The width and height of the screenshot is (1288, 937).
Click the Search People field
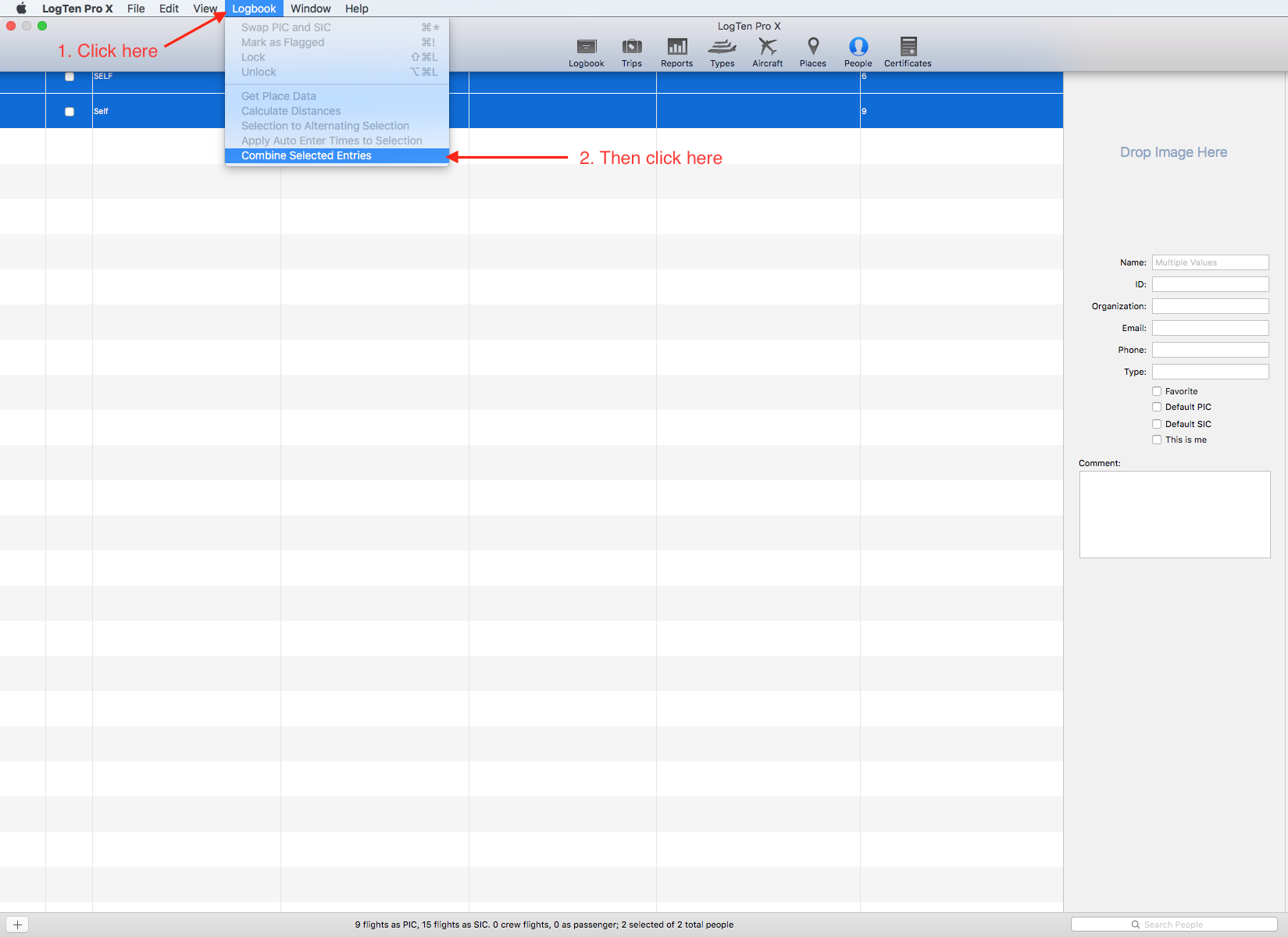tap(1174, 925)
